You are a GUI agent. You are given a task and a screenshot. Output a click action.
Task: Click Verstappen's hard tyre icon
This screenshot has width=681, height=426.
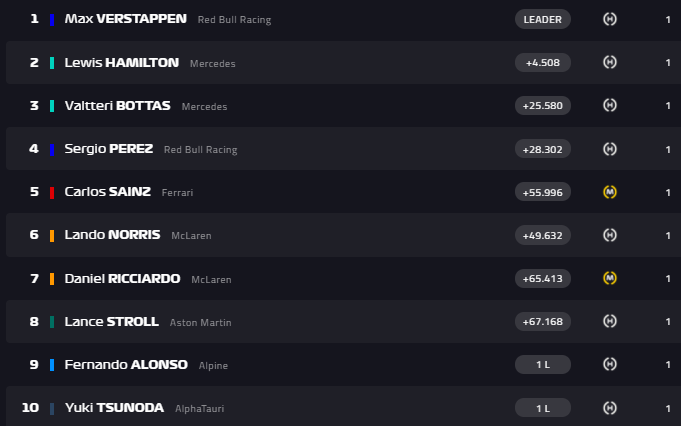pos(609,19)
